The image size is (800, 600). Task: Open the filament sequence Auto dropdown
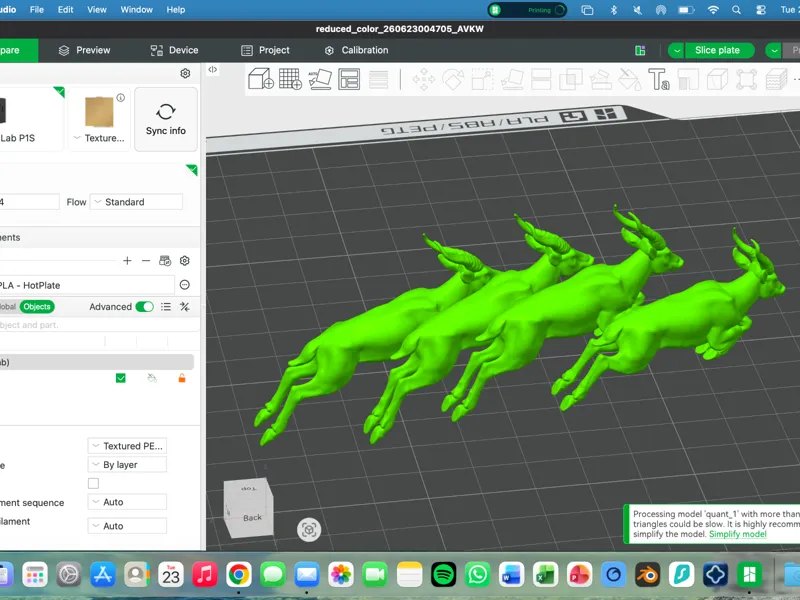[127, 502]
